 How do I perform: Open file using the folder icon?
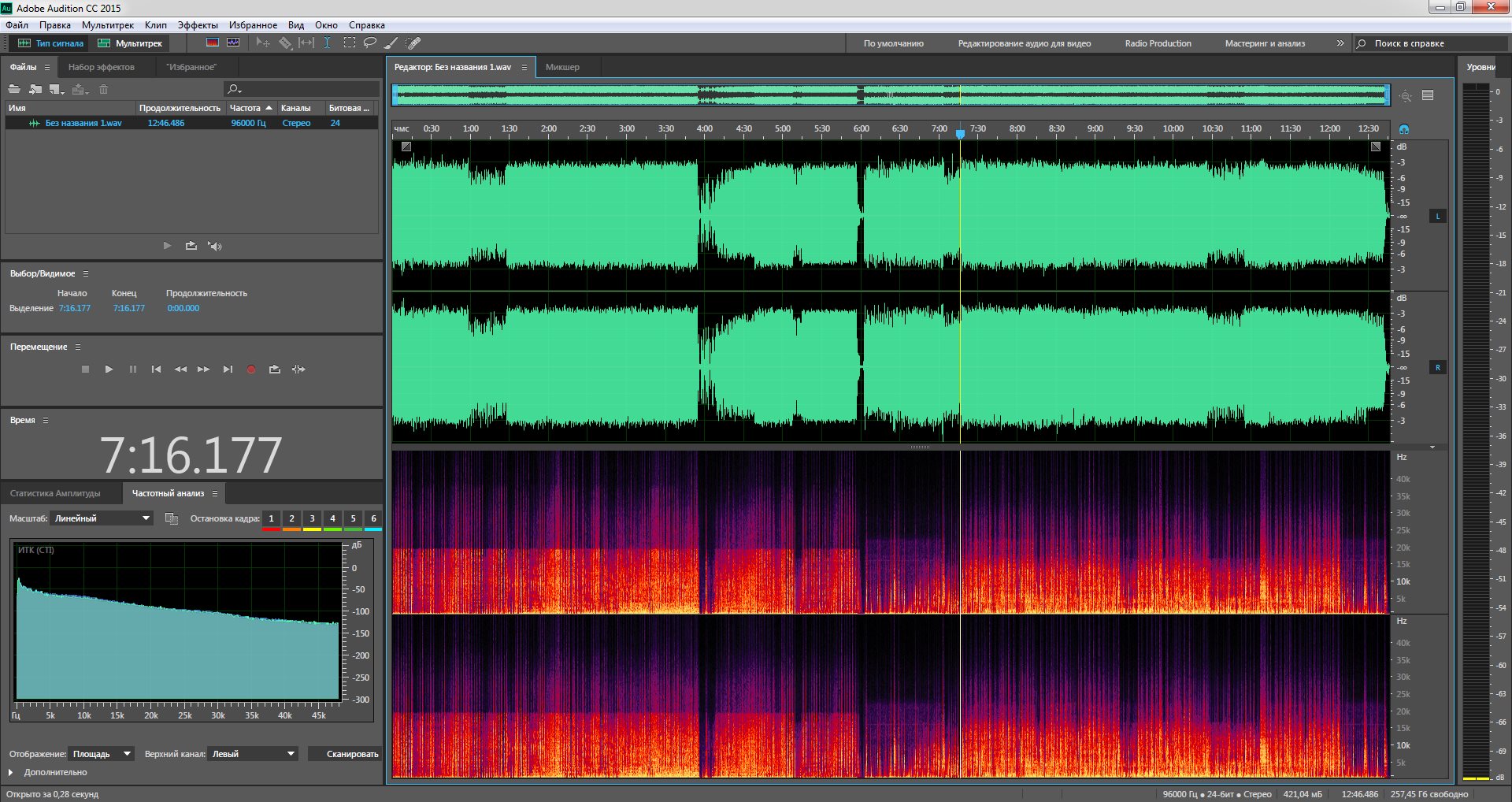click(x=14, y=89)
